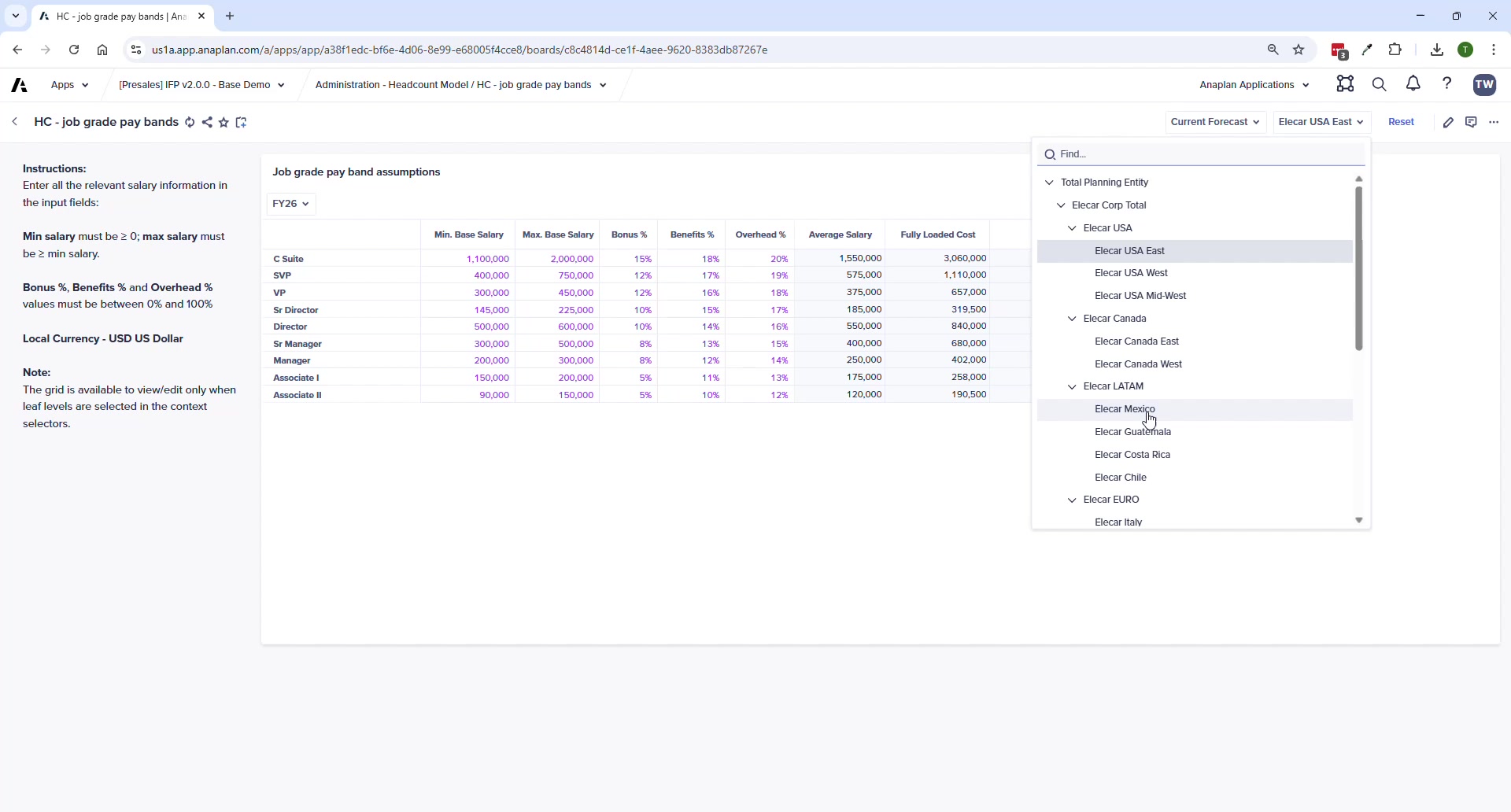Open the Anaplan Applications menu
1511x812 pixels.
[x=1253, y=84]
